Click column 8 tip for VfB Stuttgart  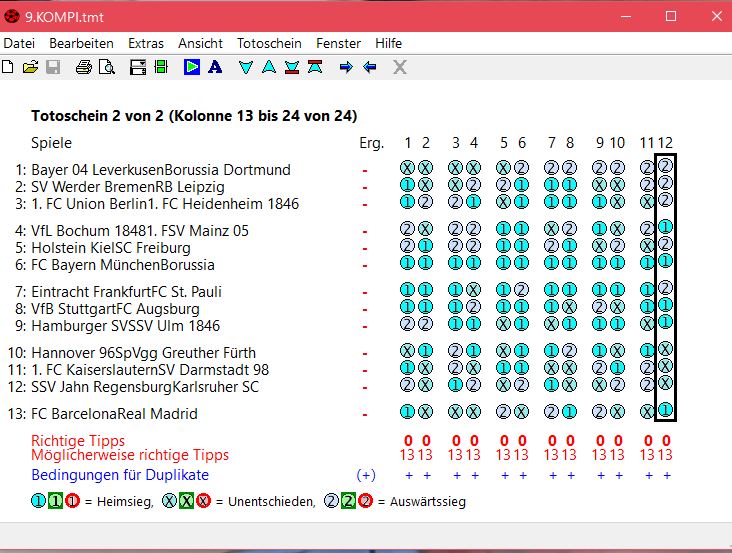[570, 307]
